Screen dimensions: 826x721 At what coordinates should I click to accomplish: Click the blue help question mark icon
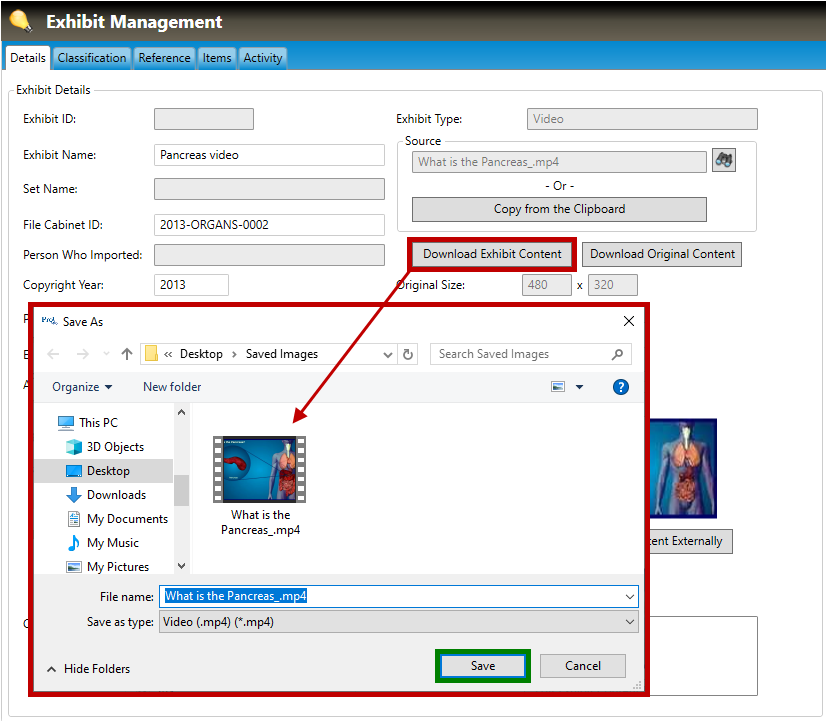coord(620,387)
